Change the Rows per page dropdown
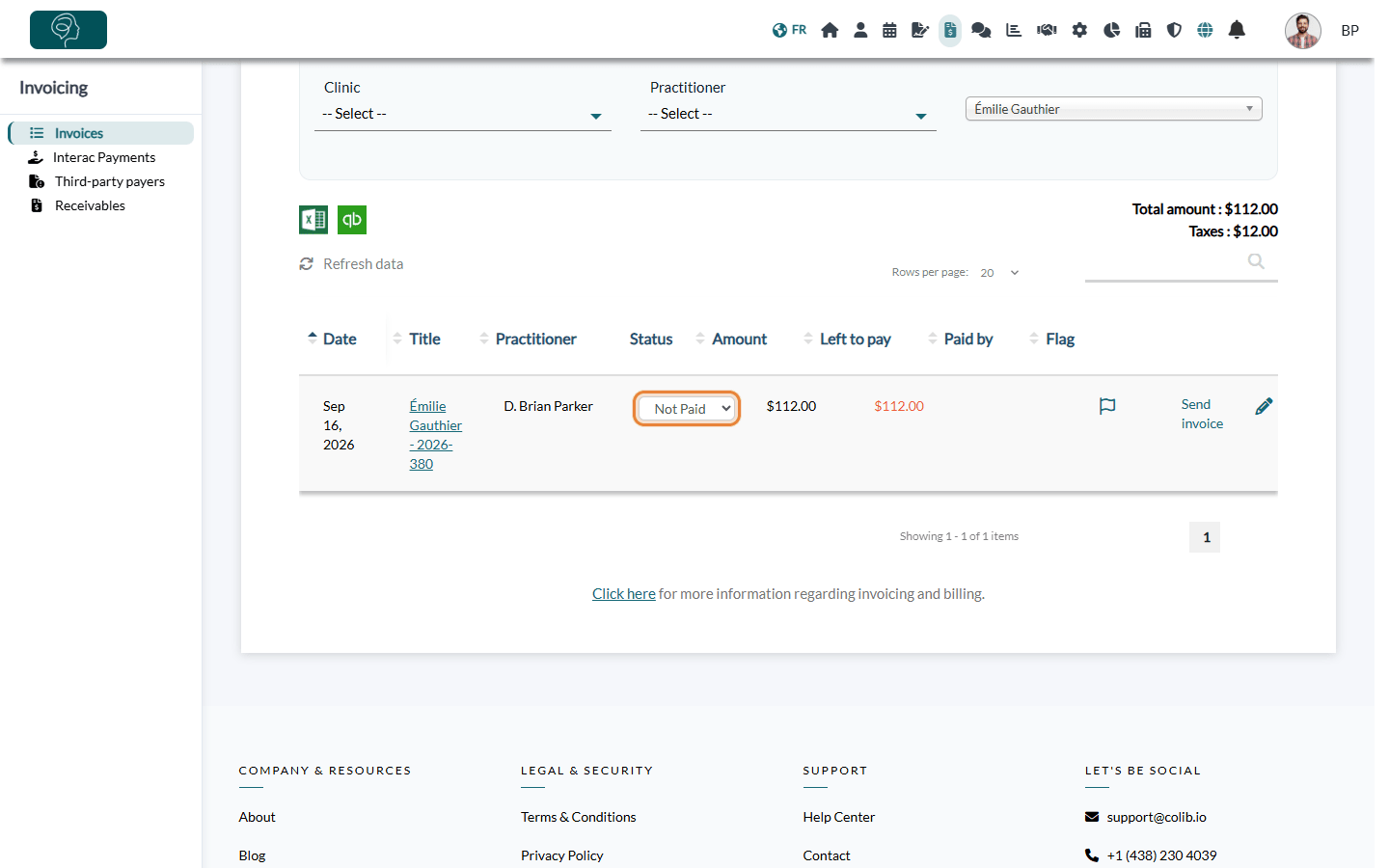Viewport: 1389px width, 868px height. point(1000,273)
